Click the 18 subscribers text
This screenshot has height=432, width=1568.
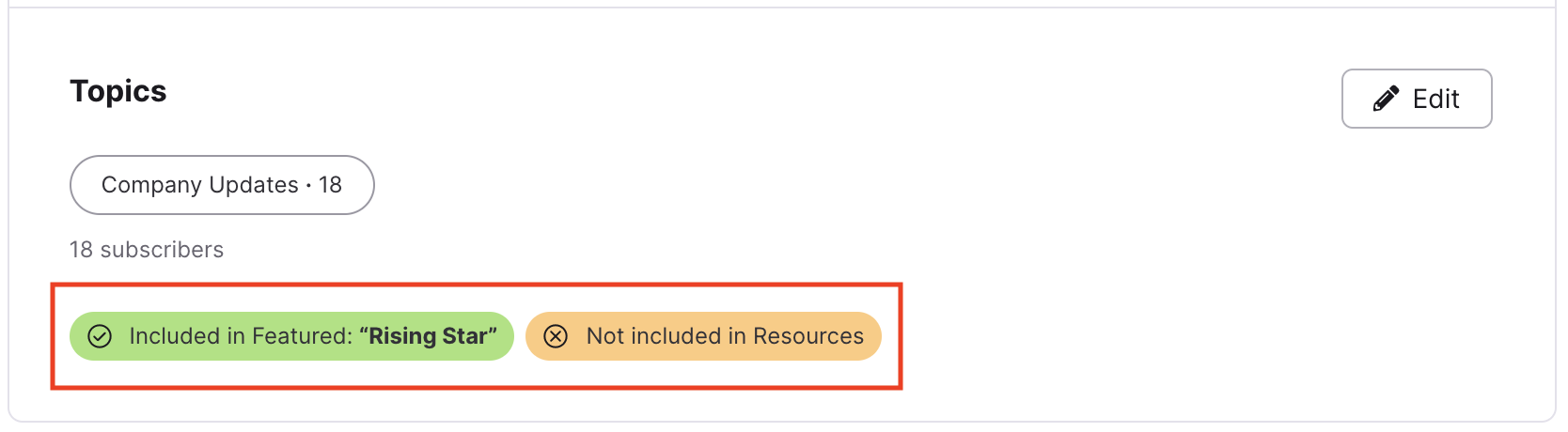[x=147, y=250]
